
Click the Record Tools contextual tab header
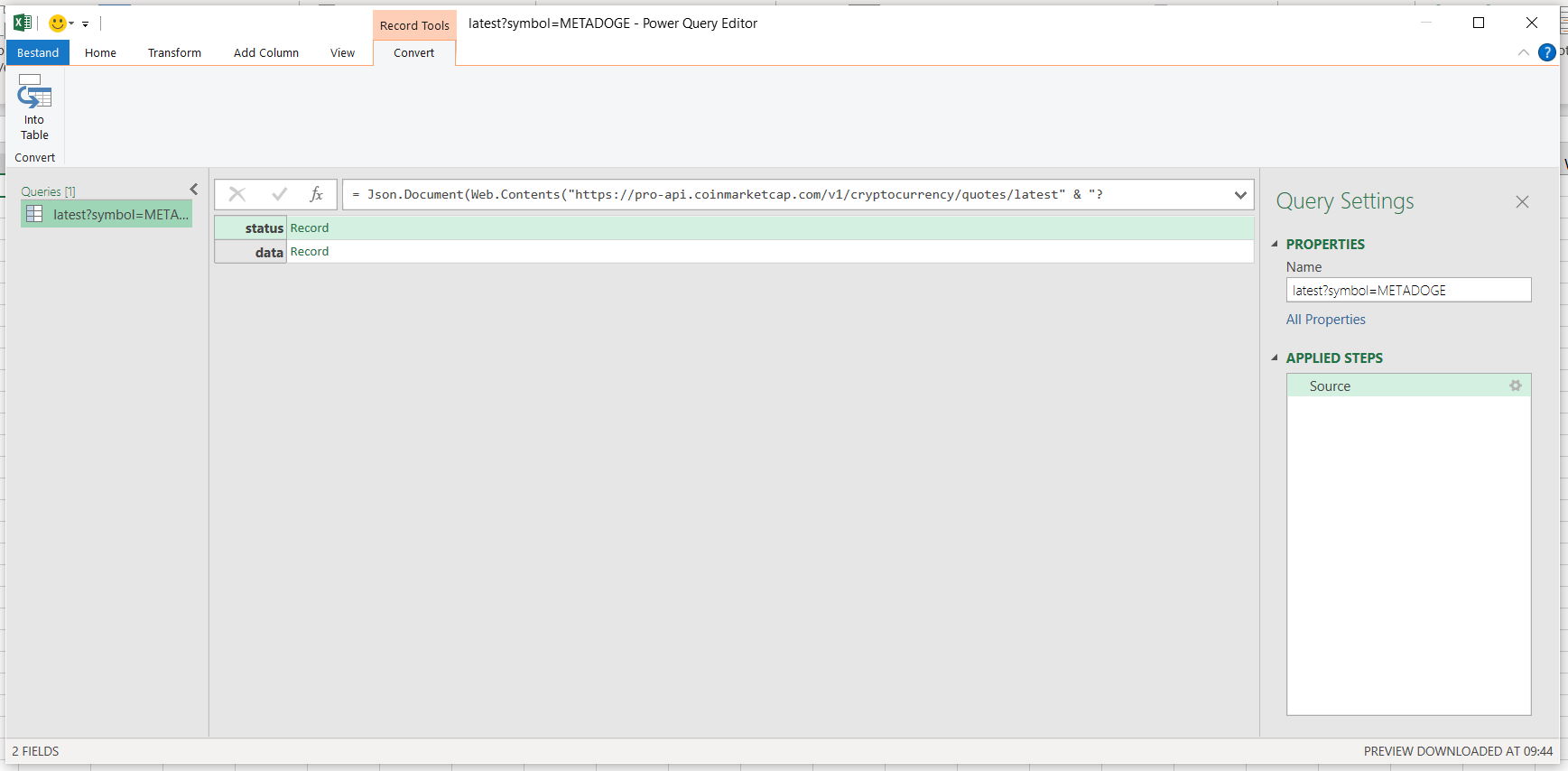tap(414, 25)
